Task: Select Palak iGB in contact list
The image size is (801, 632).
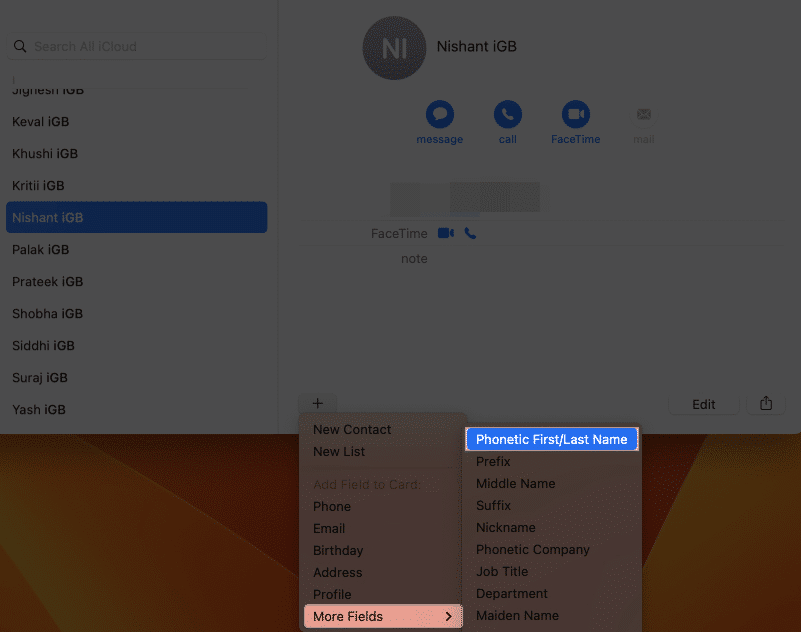Action: click(136, 249)
